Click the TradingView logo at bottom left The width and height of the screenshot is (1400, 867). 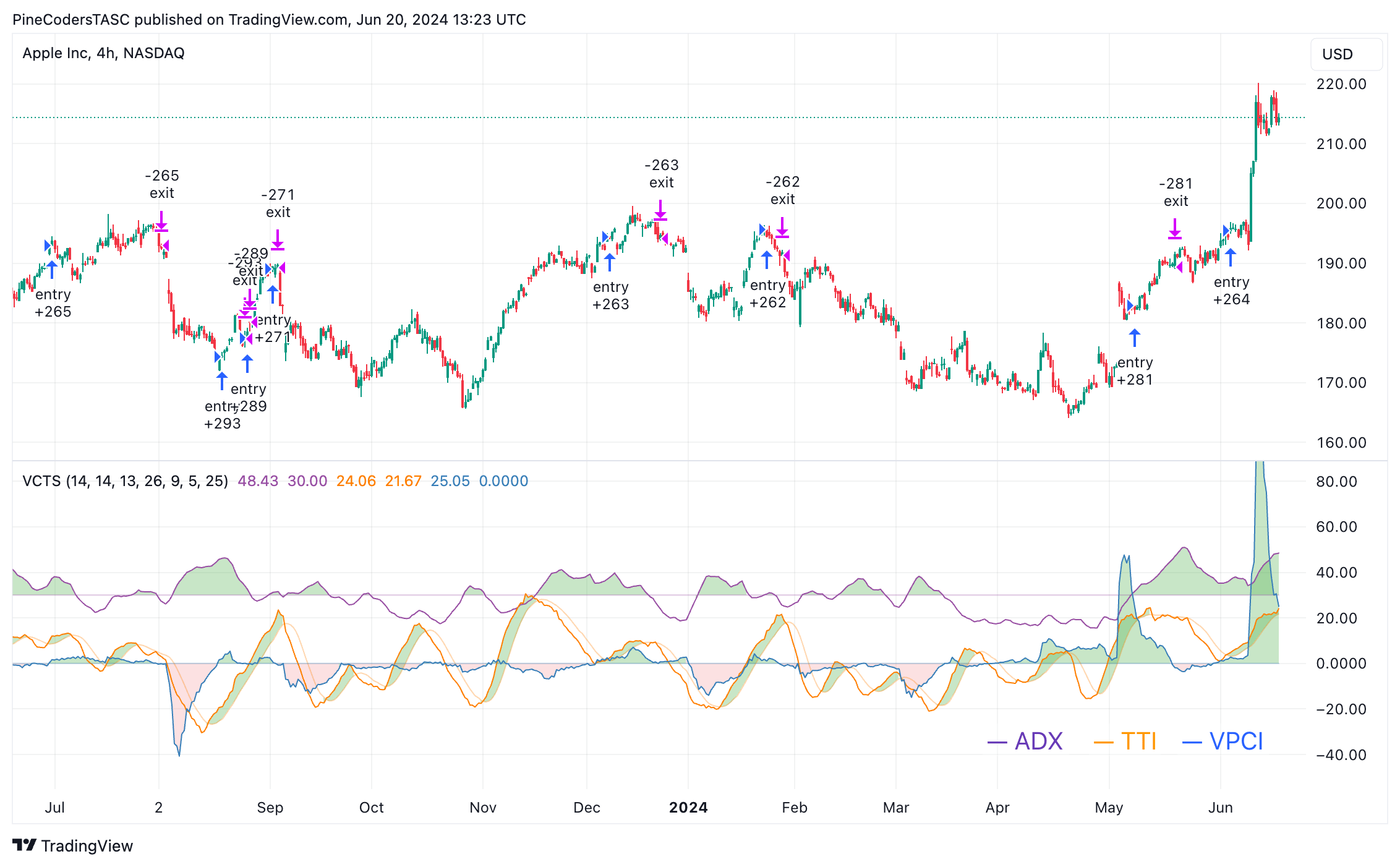(73, 845)
